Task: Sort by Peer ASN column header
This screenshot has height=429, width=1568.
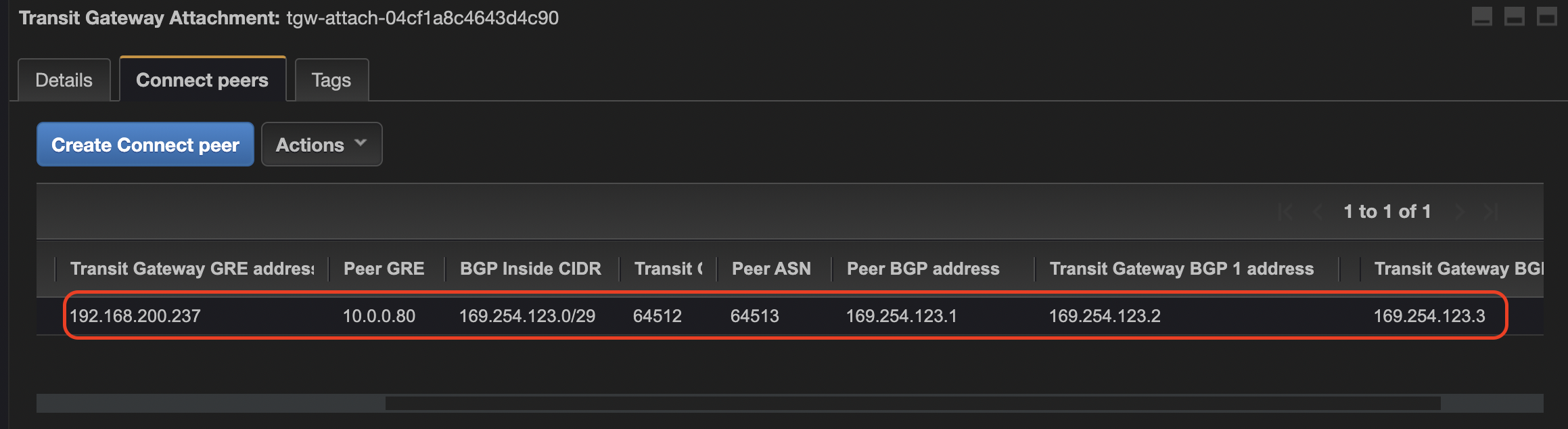Action: (771, 269)
